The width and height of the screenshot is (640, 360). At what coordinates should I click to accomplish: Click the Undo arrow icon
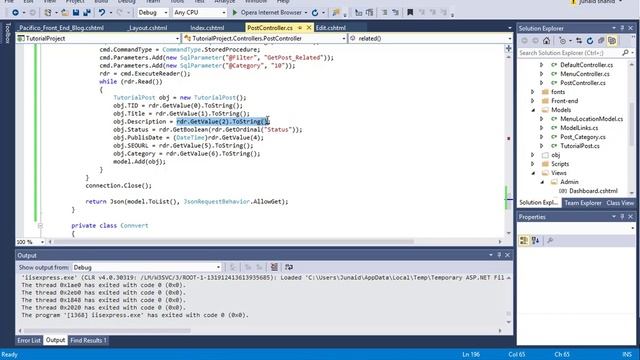click(102, 13)
